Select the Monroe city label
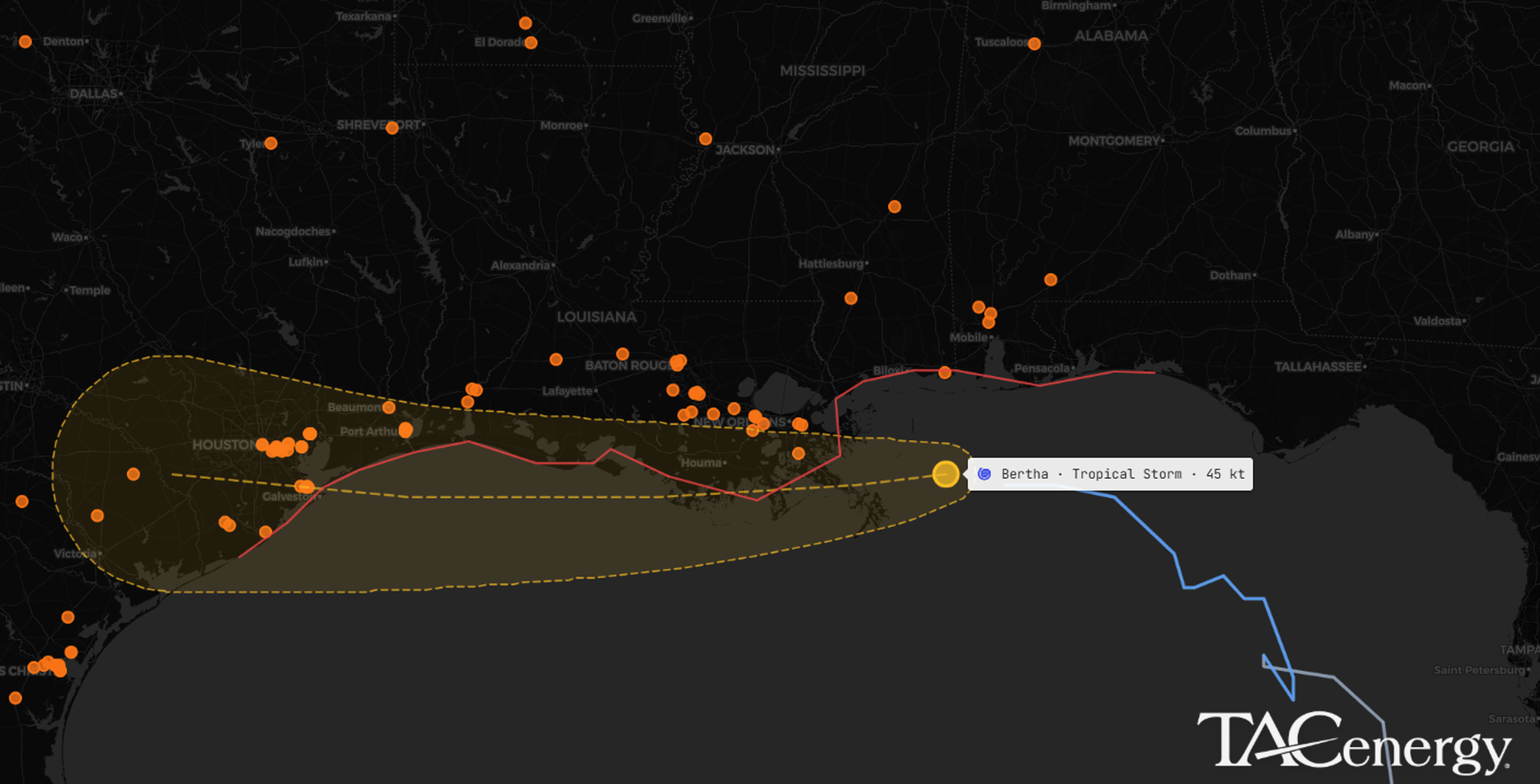Screen dimensions: 1540x784 [561, 126]
